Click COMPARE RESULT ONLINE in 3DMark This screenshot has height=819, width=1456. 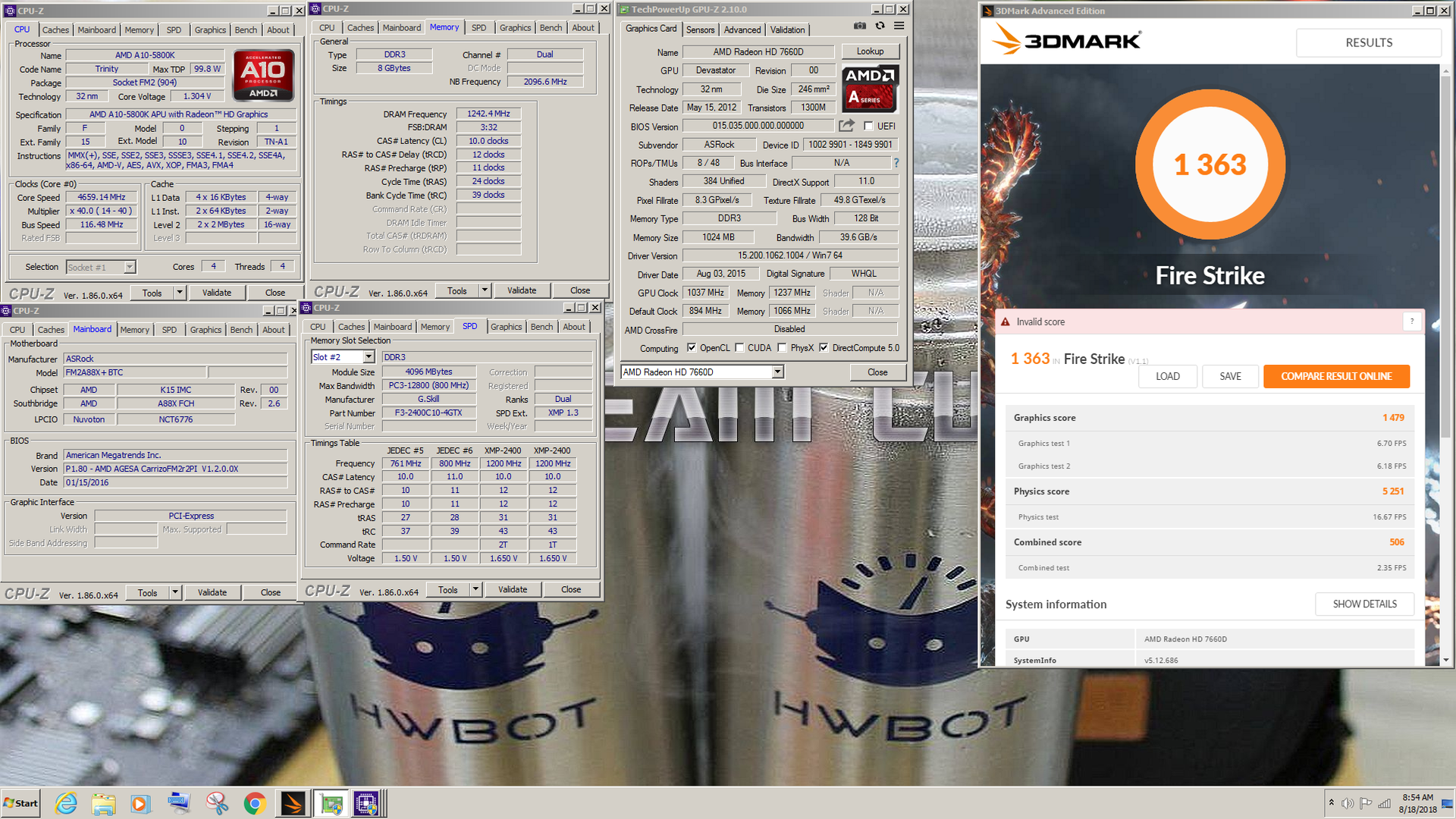click(1336, 376)
